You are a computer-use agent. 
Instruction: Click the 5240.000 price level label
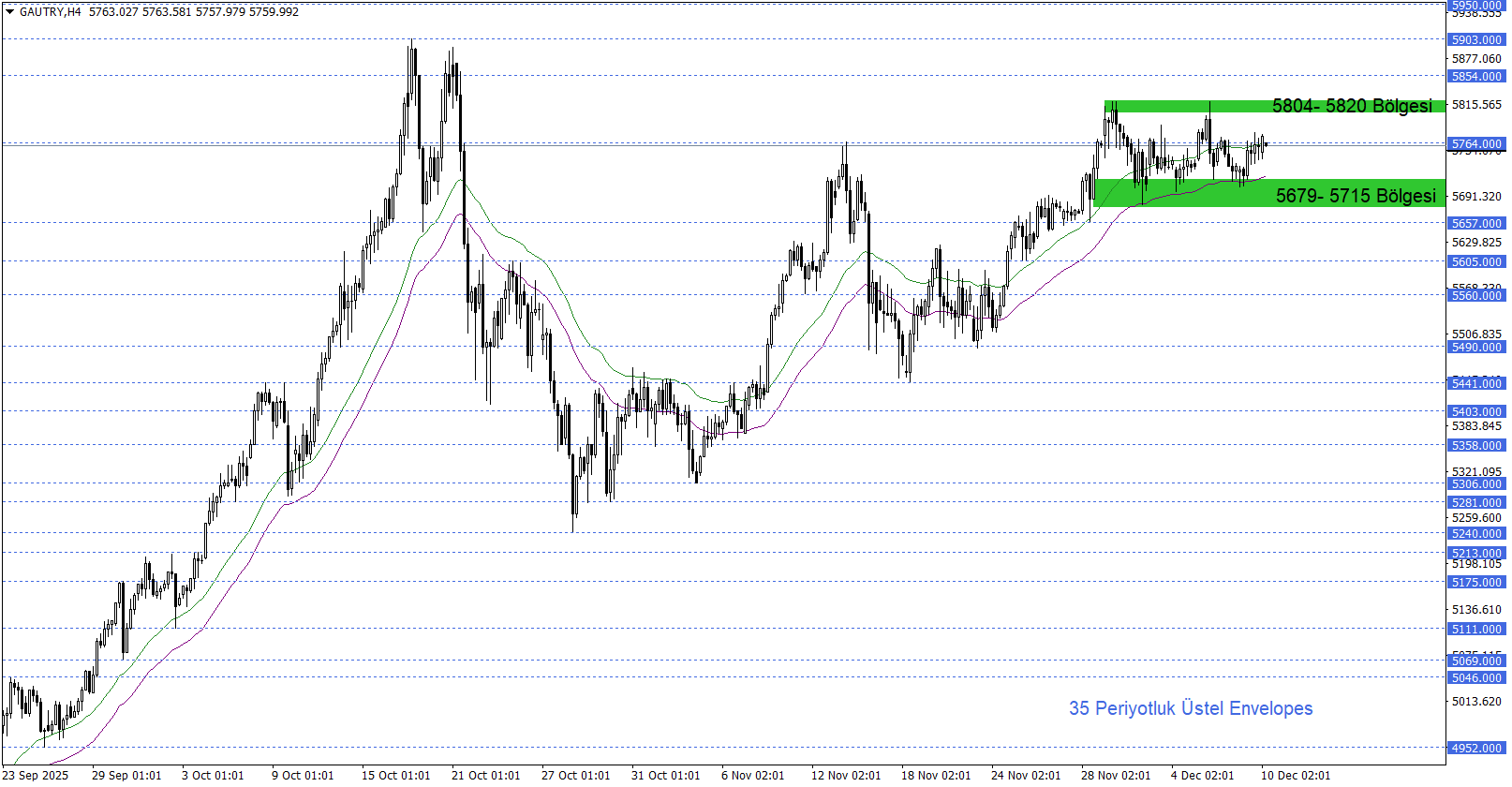[x=1476, y=533]
